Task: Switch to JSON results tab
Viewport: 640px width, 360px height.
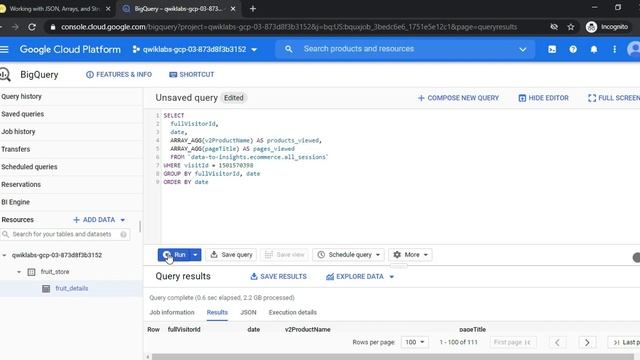Action: click(248, 313)
